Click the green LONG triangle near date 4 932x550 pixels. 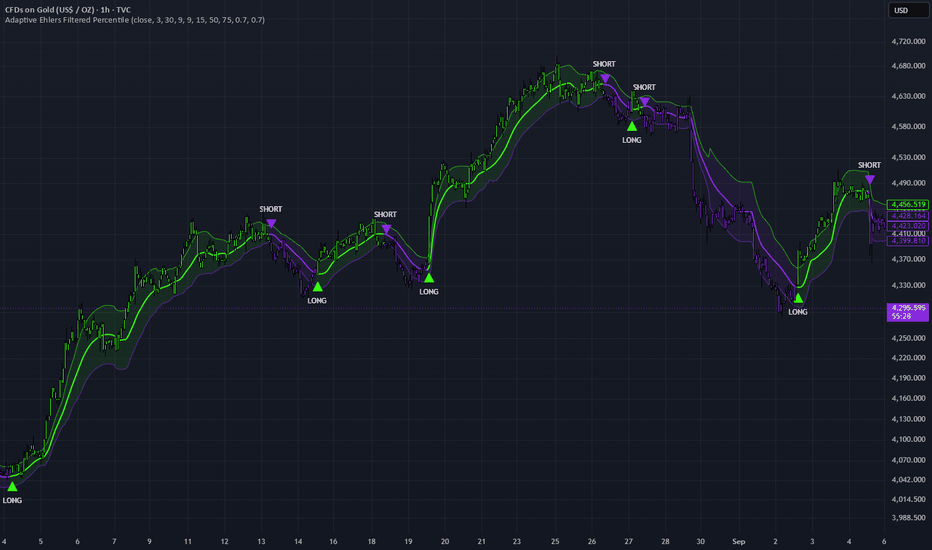tap(12, 486)
